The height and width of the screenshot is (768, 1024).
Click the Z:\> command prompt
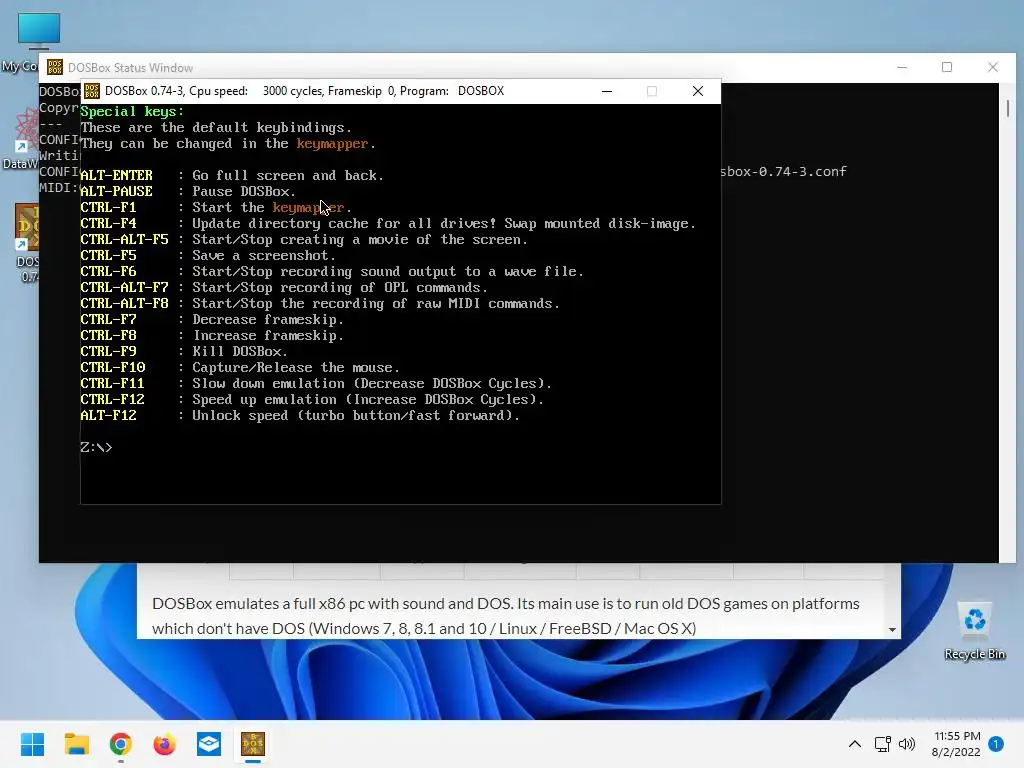(x=97, y=447)
